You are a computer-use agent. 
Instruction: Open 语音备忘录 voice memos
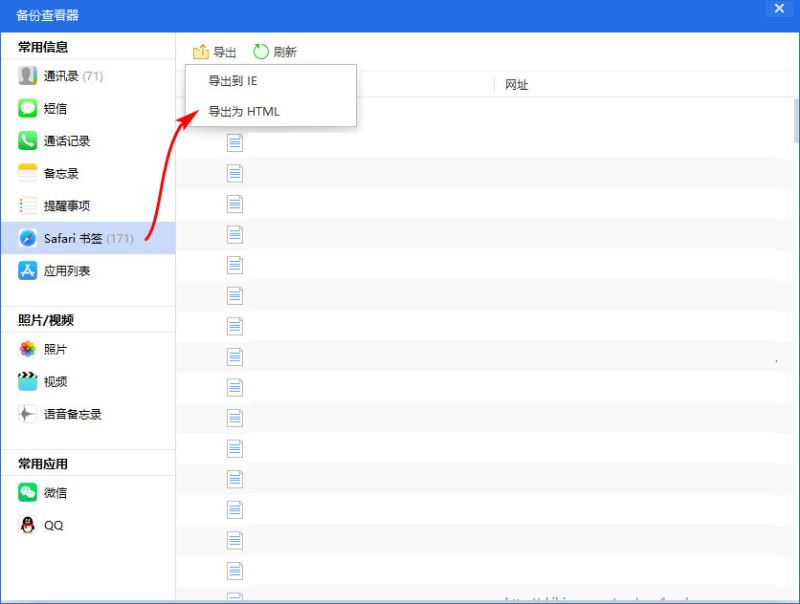[88, 414]
